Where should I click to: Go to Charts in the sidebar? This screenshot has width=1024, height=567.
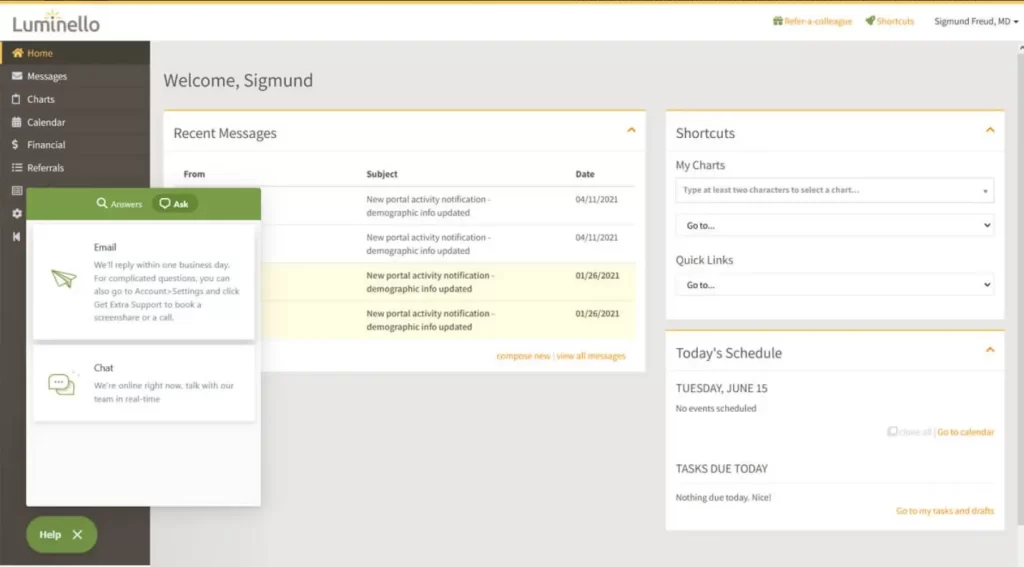pos(75,99)
